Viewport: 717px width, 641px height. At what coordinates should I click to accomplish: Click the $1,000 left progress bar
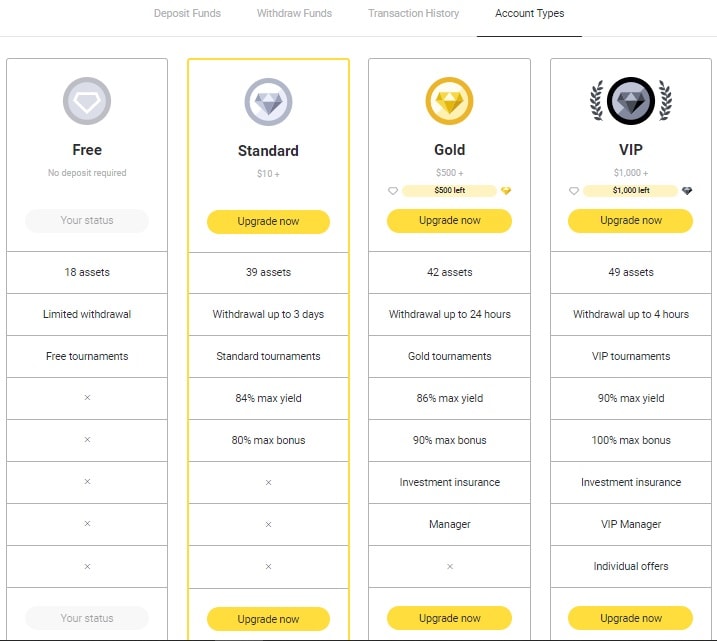(630, 191)
